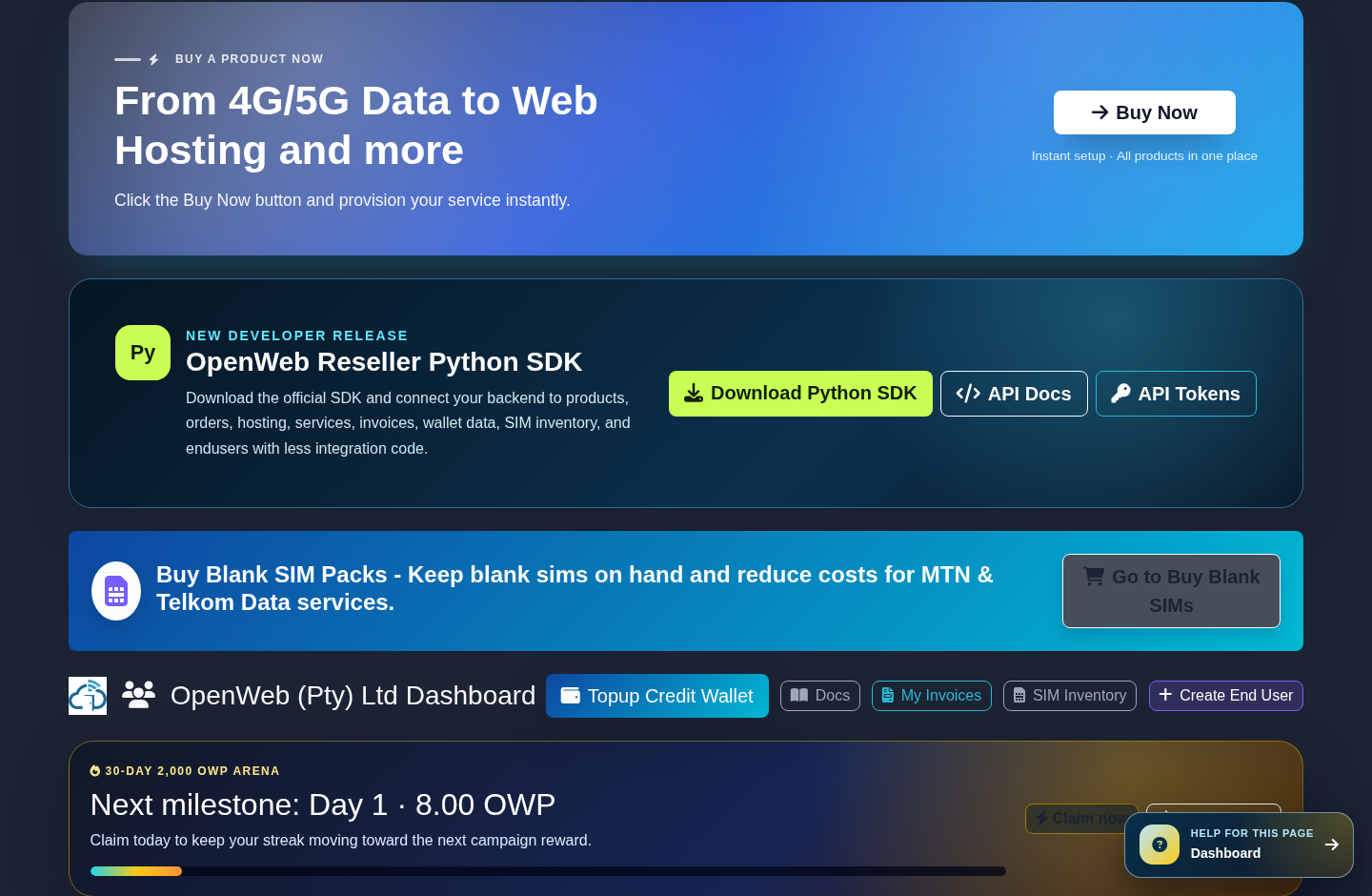Open My Invoices
Screen dimensions: 1372x896
coord(932,696)
